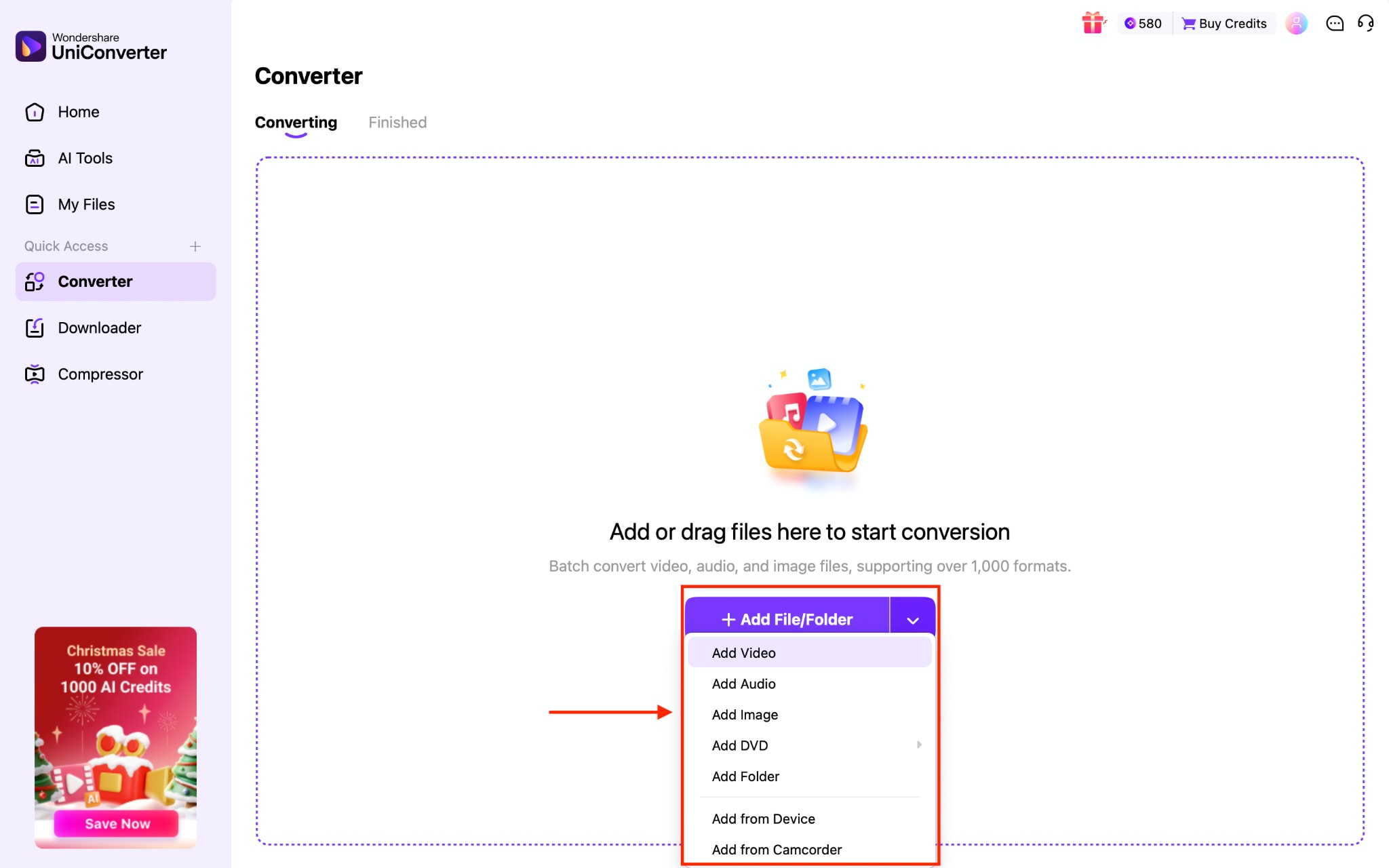Screen dimensions: 1389x868
Task: Open the Compressor tool
Action: 100,374
